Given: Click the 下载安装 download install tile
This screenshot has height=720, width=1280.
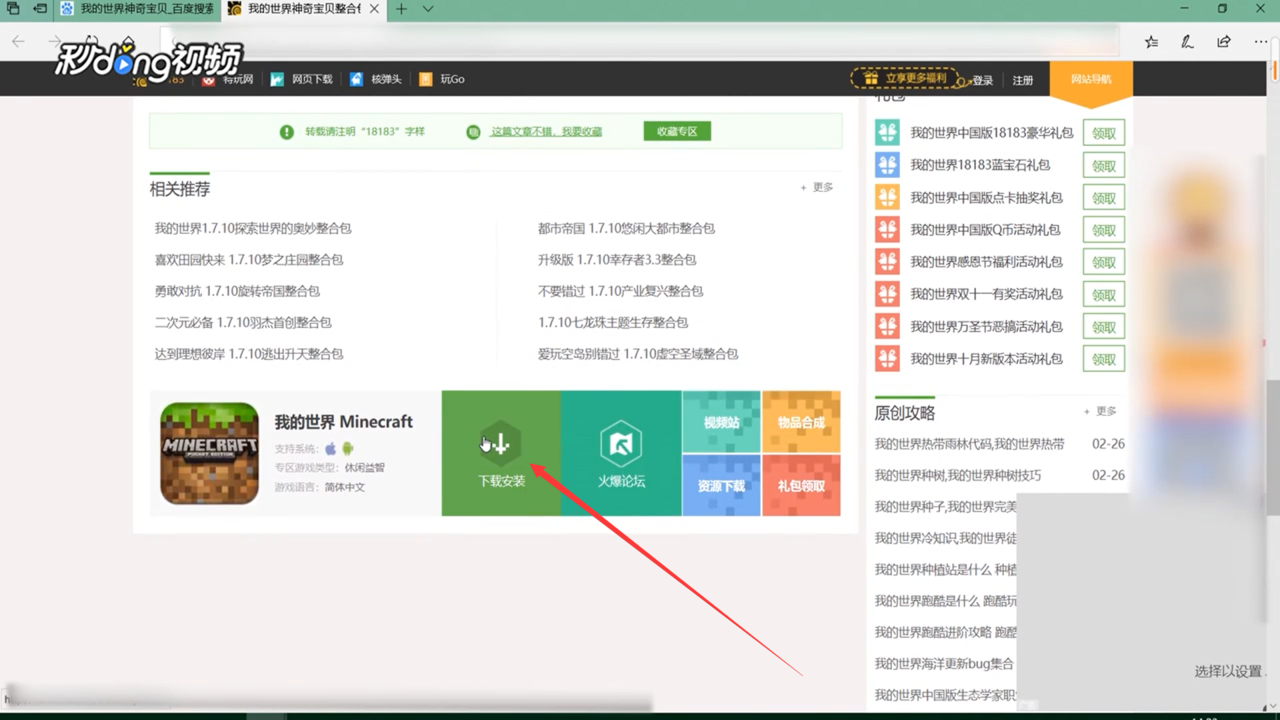Looking at the screenshot, I should click(x=501, y=453).
